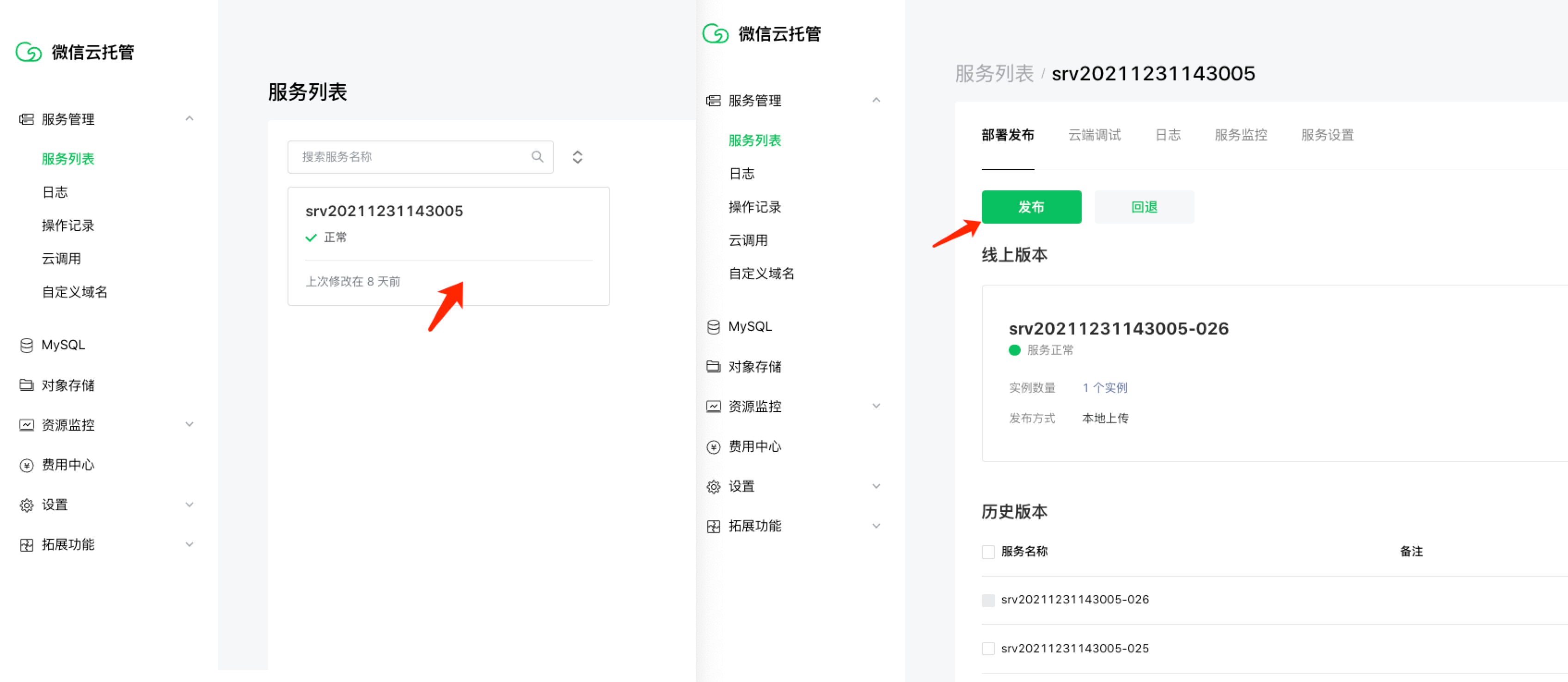1568x682 pixels.
Task: Collapse 服务管理 chevron in left panel
Action: tap(190, 119)
